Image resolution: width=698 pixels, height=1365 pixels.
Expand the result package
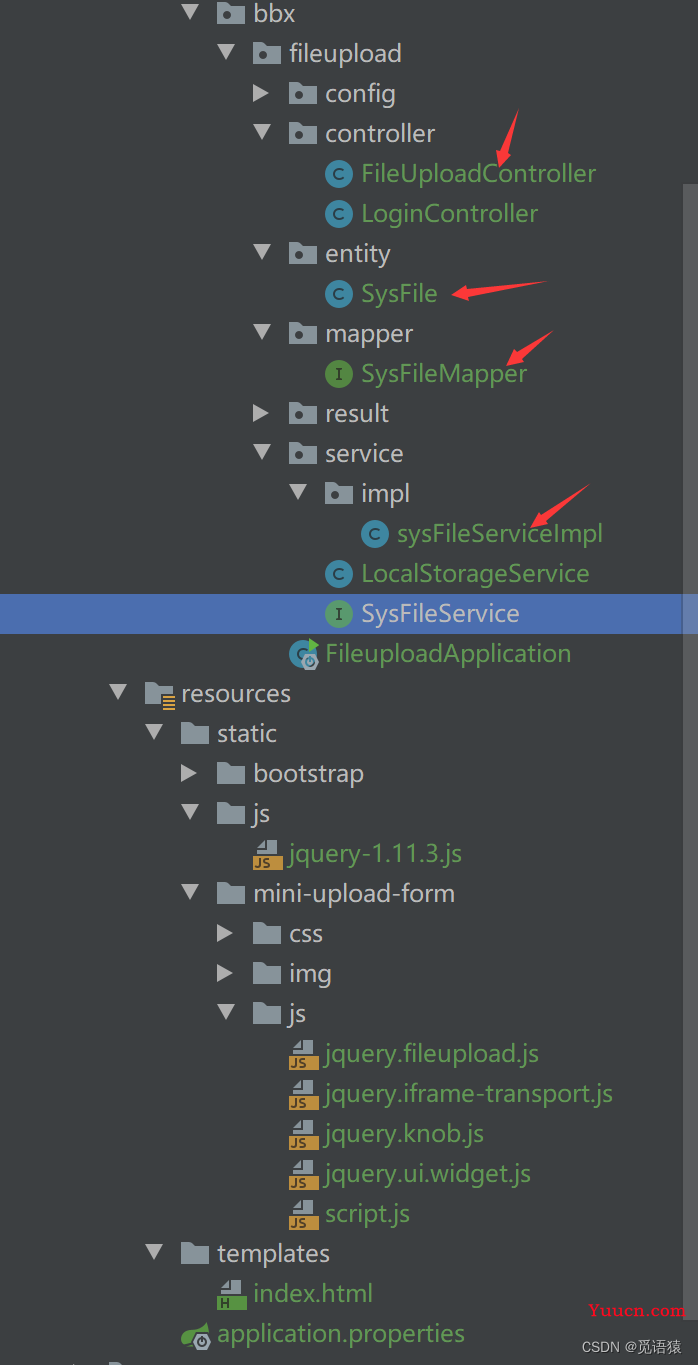[261, 413]
